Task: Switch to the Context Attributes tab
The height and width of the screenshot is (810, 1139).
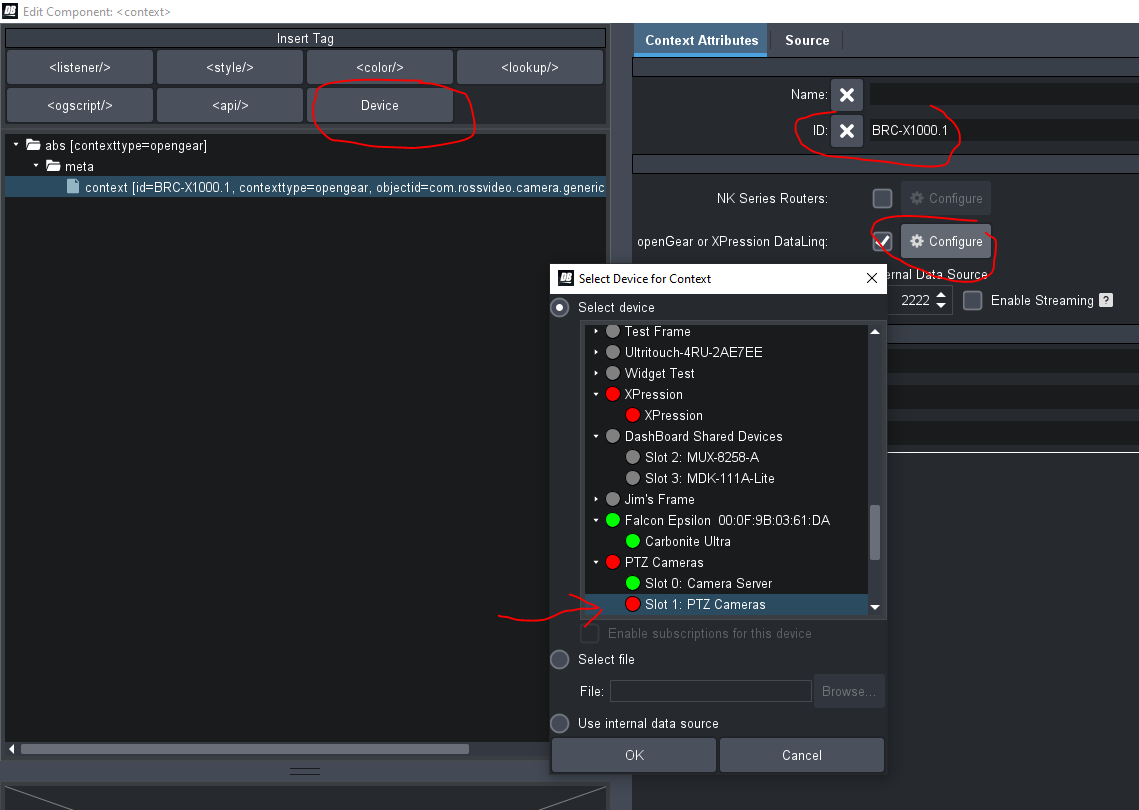Action: (701, 41)
